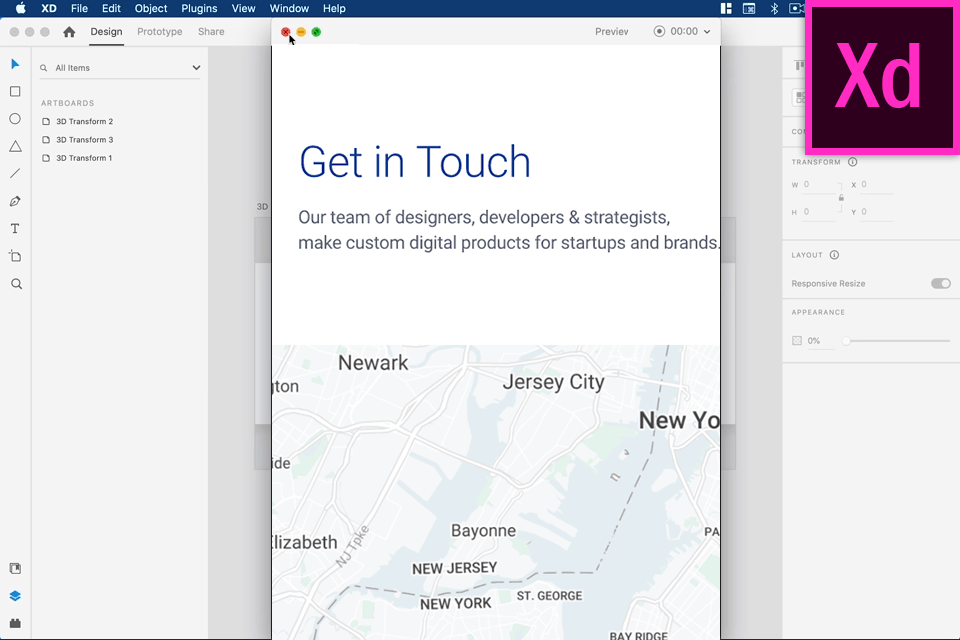Viewport: 960px width, 640px height.
Task: Select the Zoom tool
Action: (14, 283)
